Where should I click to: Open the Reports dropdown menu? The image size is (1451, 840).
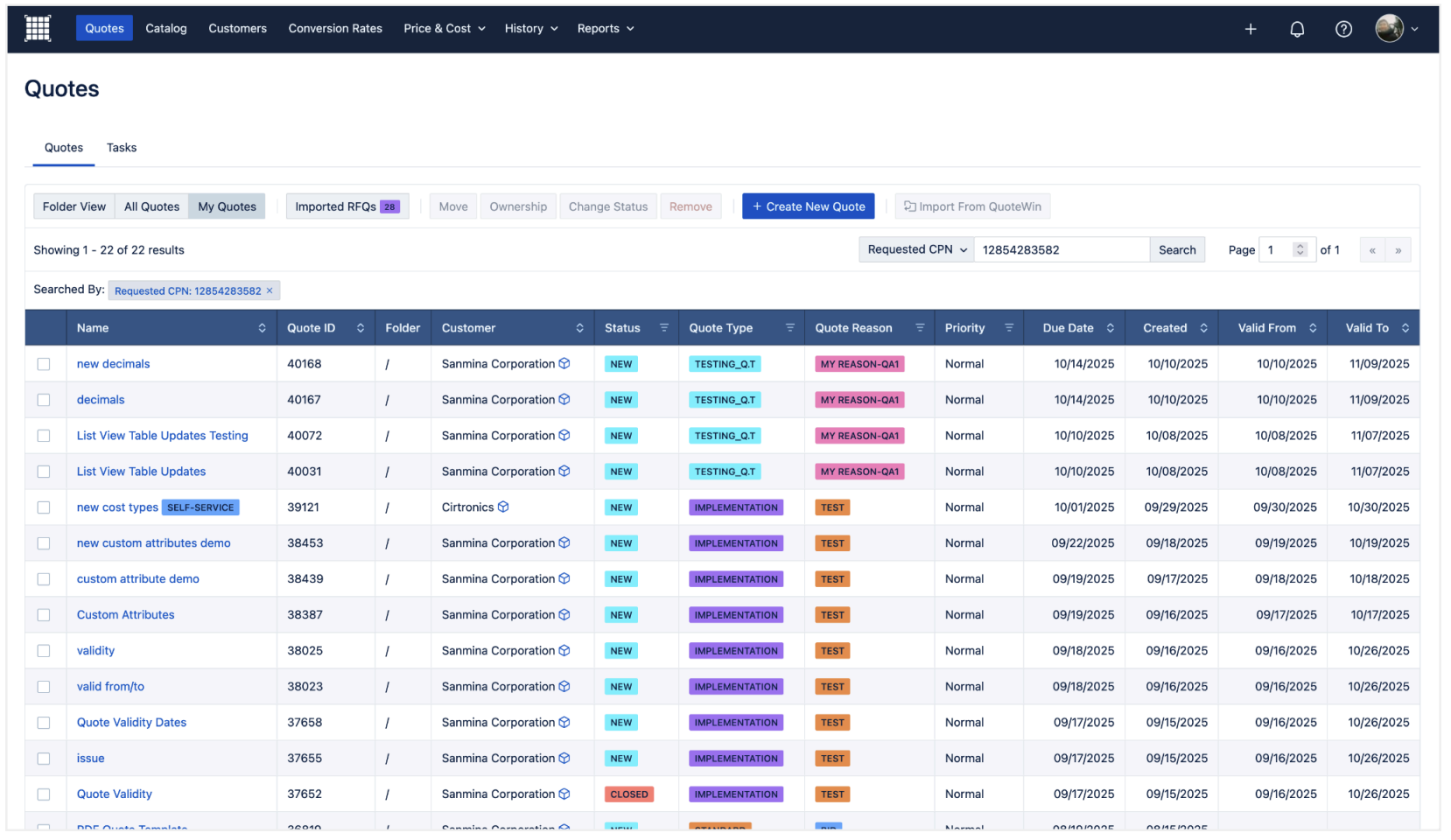tap(606, 29)
